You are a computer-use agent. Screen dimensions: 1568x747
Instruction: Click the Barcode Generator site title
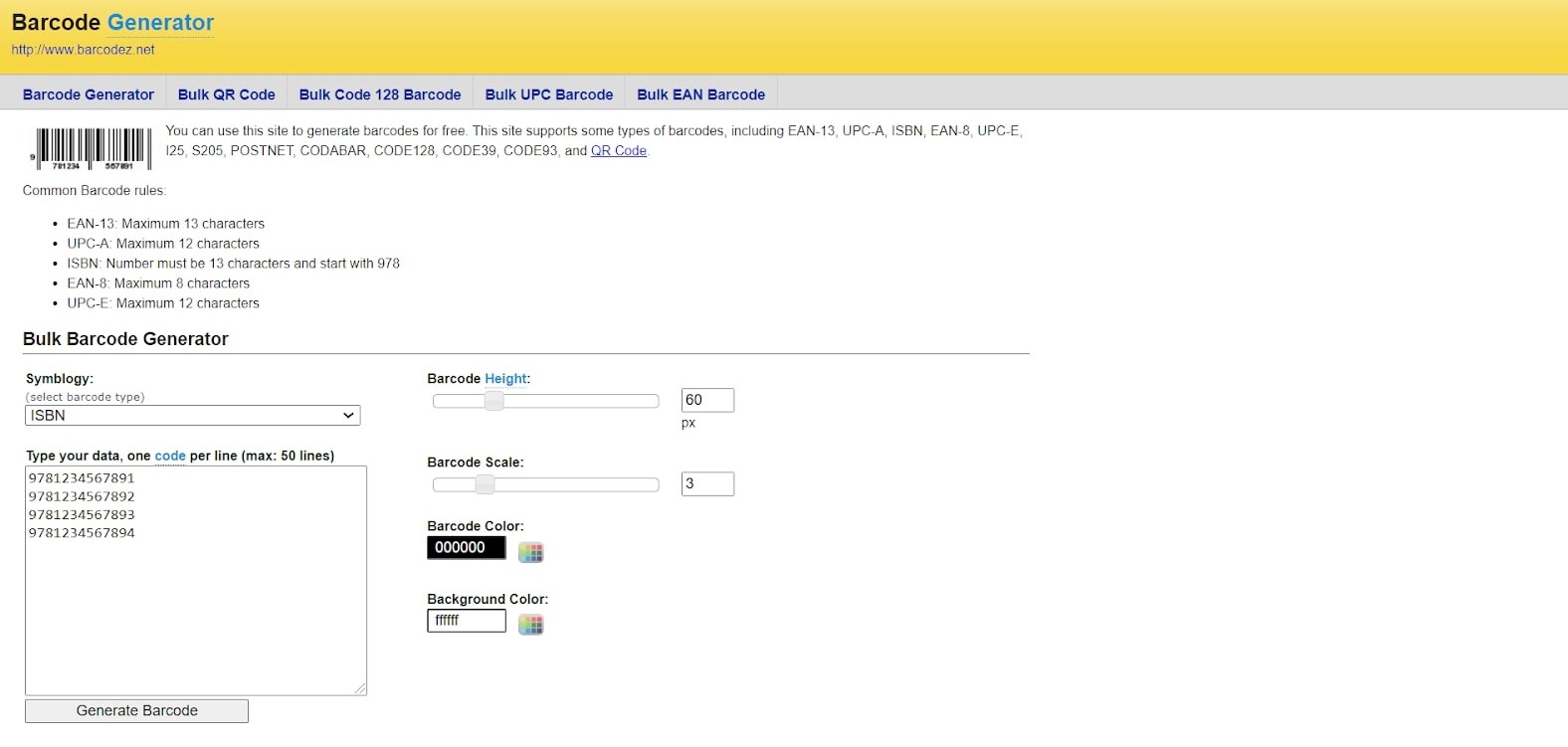112,23
